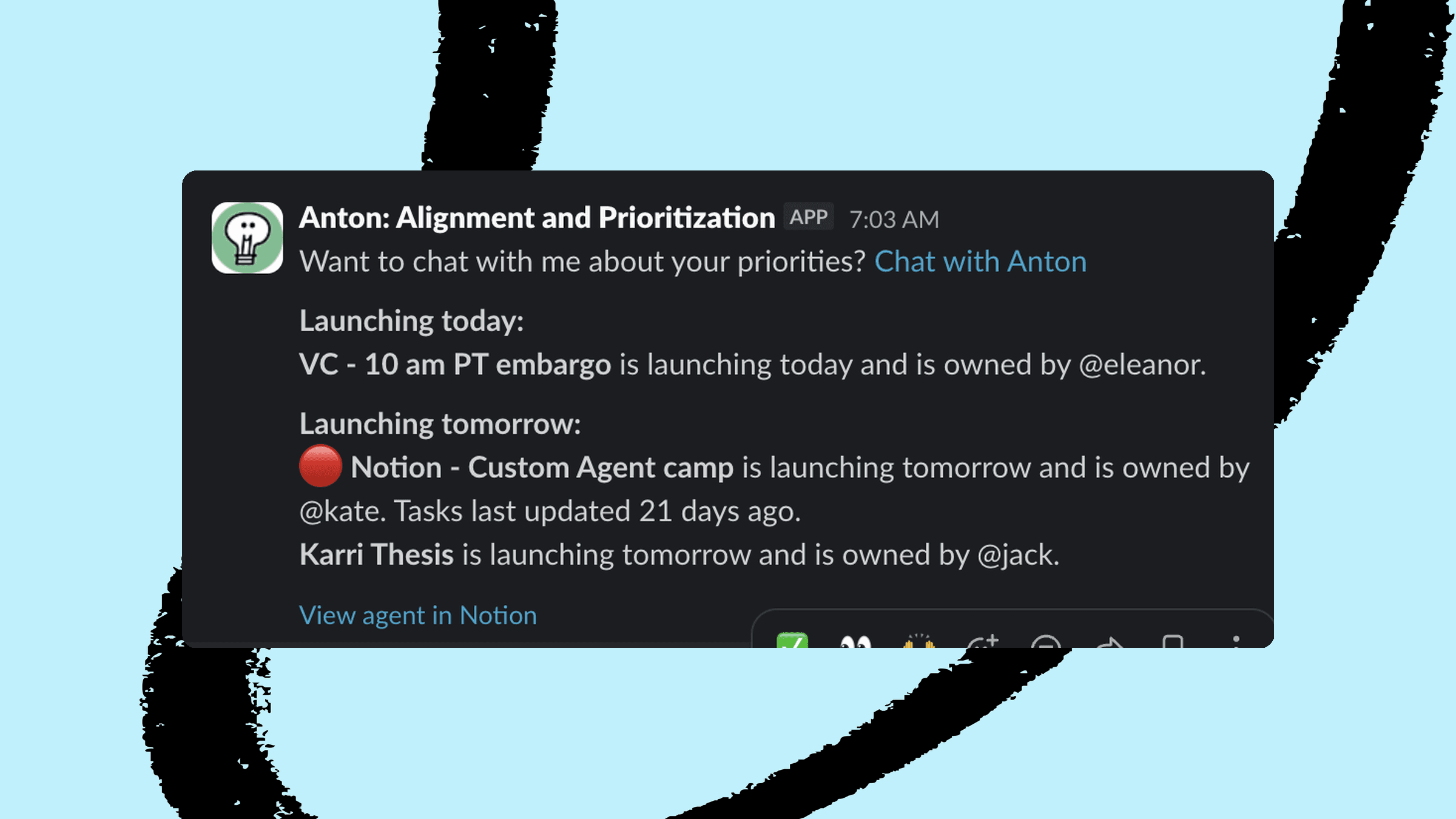Viewport: 1456px width, 819px height.
Task: Select the Karri Thesis project title
Action: 377,554
